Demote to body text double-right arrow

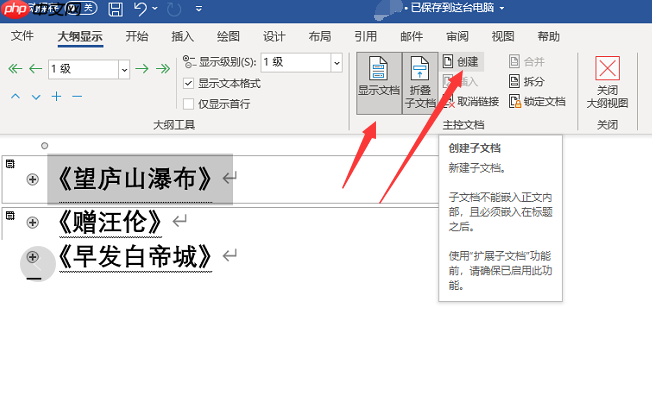pyautogui.click(x=163, y=69)
